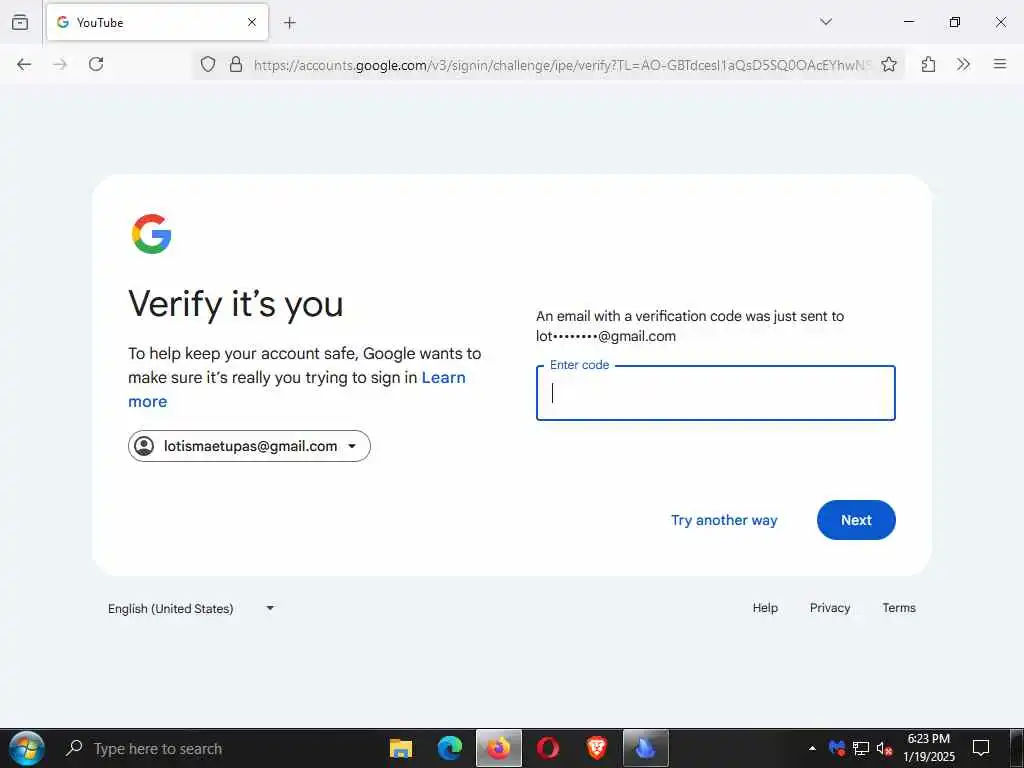The height and width of the screenshot is (768, 1024).
Task: Open the English (United States) language dropdown
Action: pos(191,609)
